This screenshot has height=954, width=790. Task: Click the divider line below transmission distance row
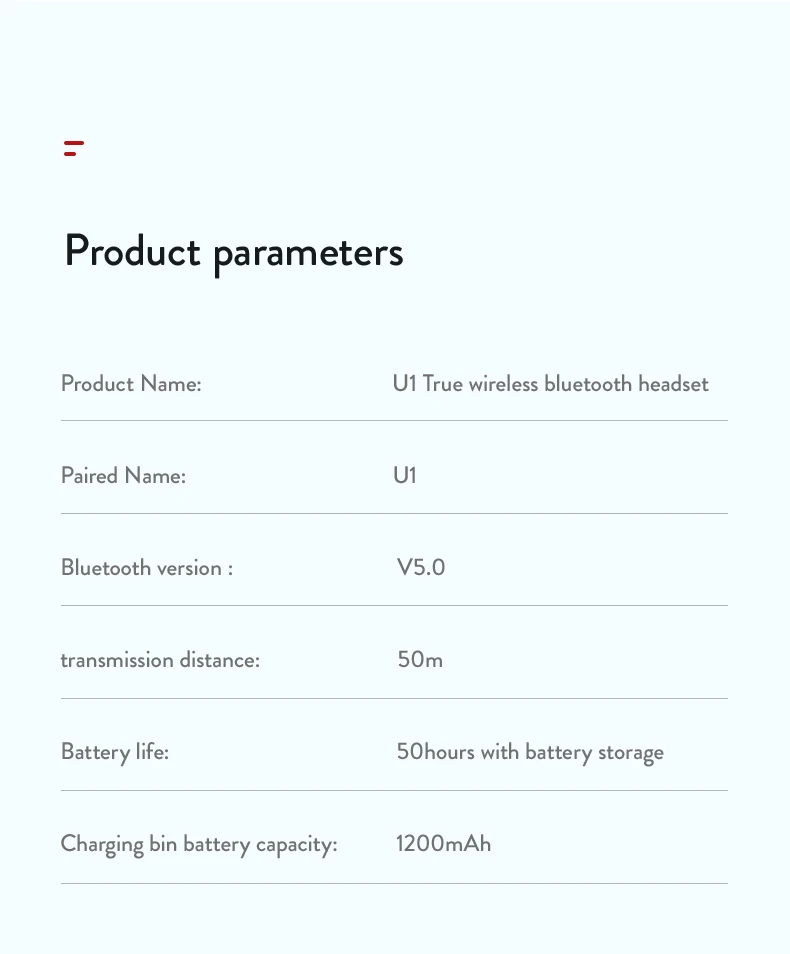pos(394,699)
